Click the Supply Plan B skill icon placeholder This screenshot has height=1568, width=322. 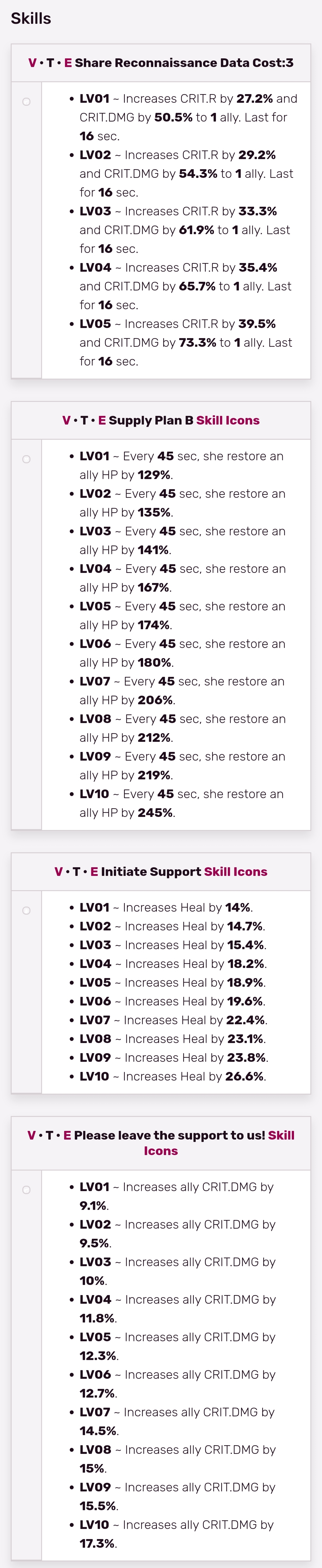[x=26, y=459]
